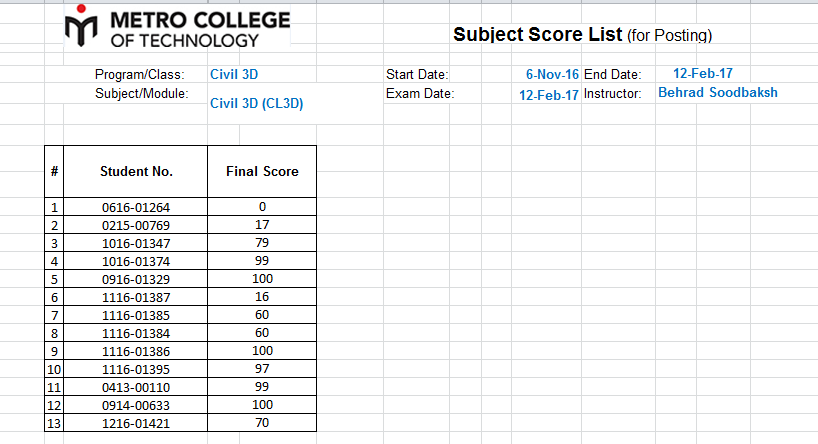Select the Final Score header cell
This screenshot has height=444, width=818.
pyautogui.click(x=262, y=172)
